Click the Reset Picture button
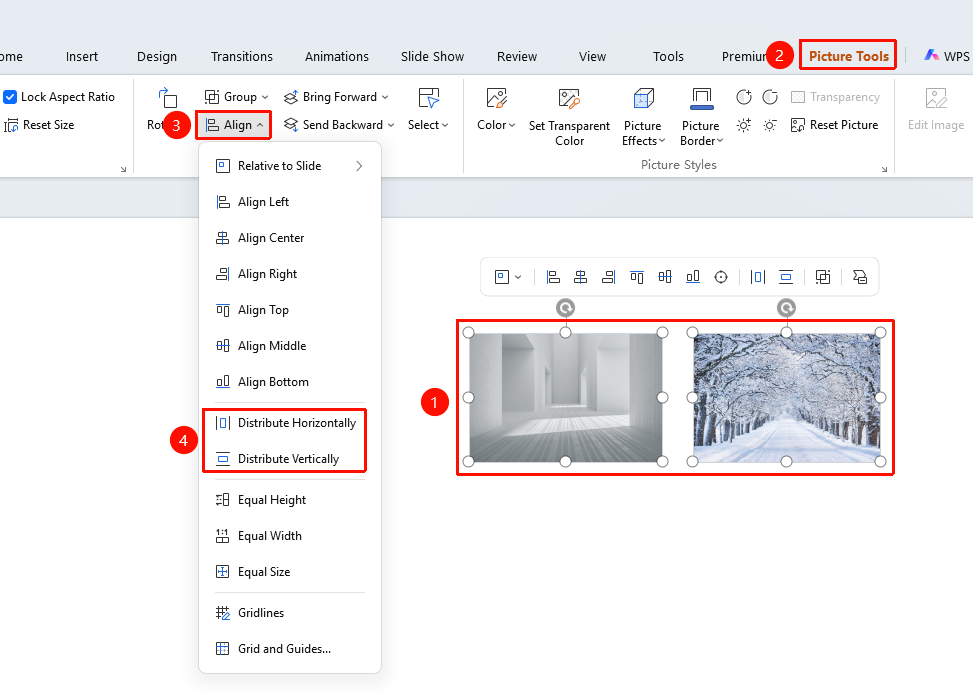This screenshot has width=973, height=693. click(835, 125)
